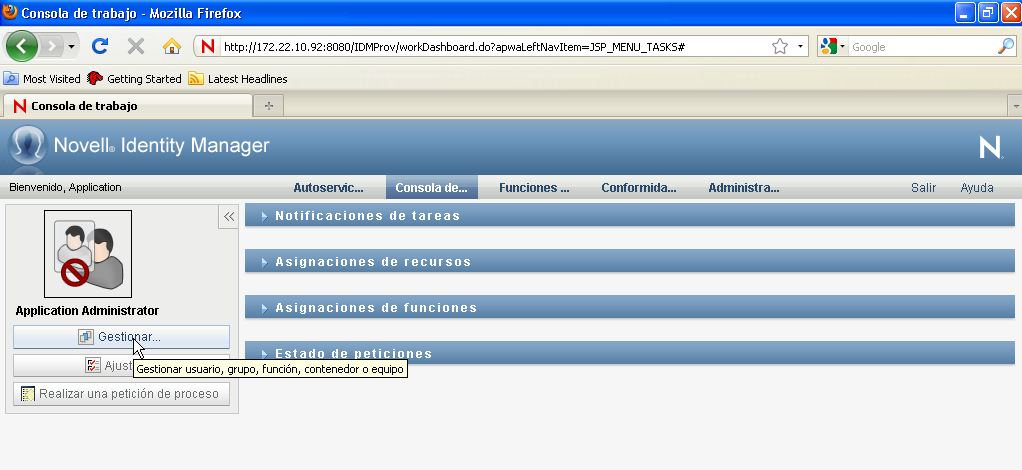Screen dimensions: 1022x470
Task: Click the Application Administrator user photo
Action: click(88, 254)
